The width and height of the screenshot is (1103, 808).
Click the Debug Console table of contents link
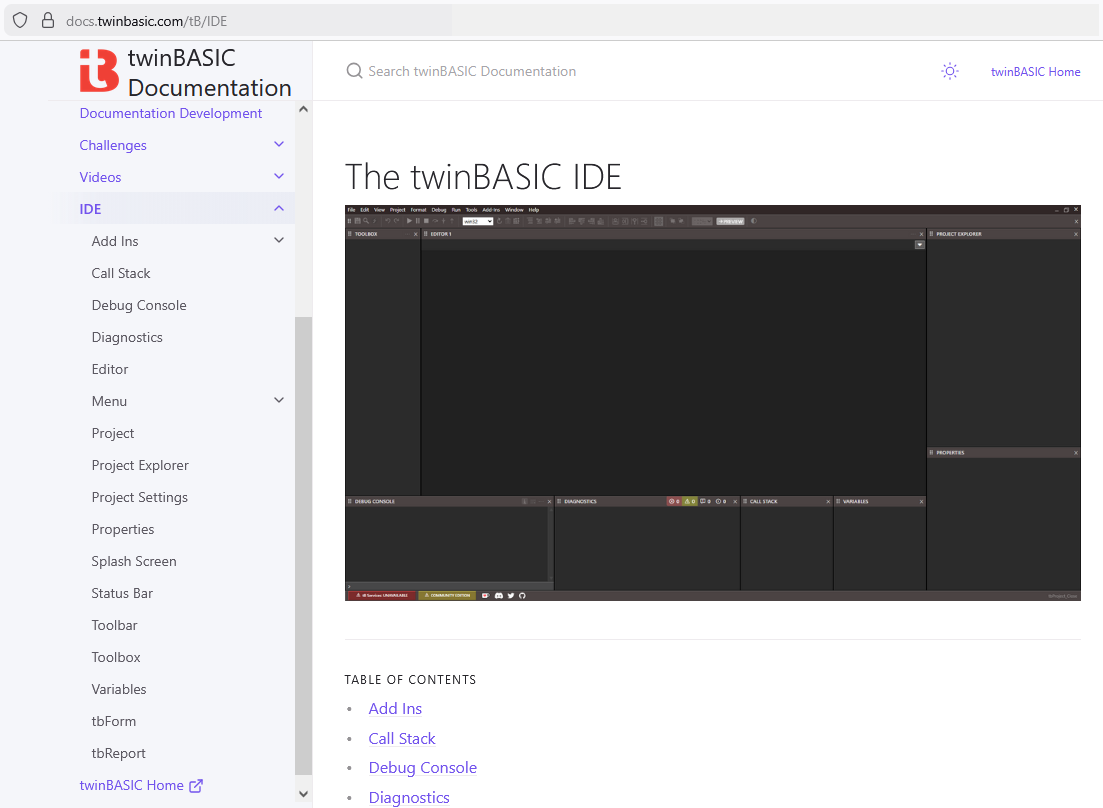coord(422,768)
